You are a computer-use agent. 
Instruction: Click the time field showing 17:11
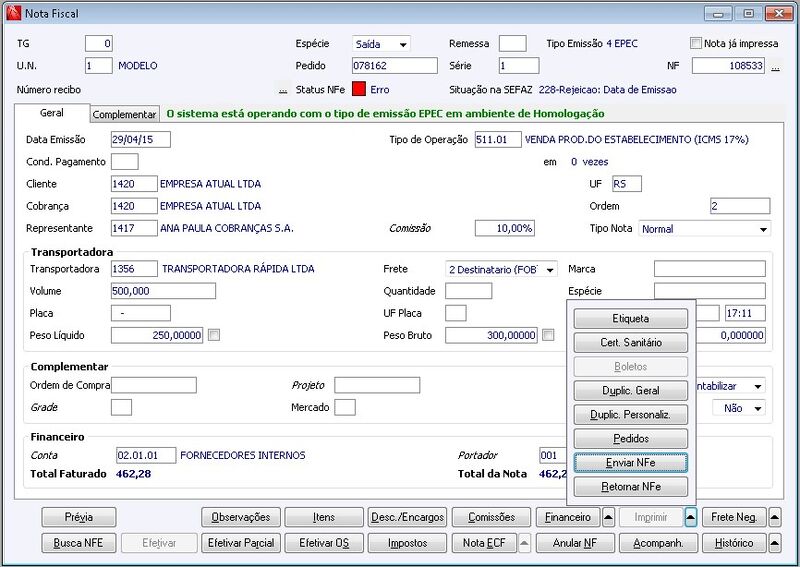pos(745,313)
